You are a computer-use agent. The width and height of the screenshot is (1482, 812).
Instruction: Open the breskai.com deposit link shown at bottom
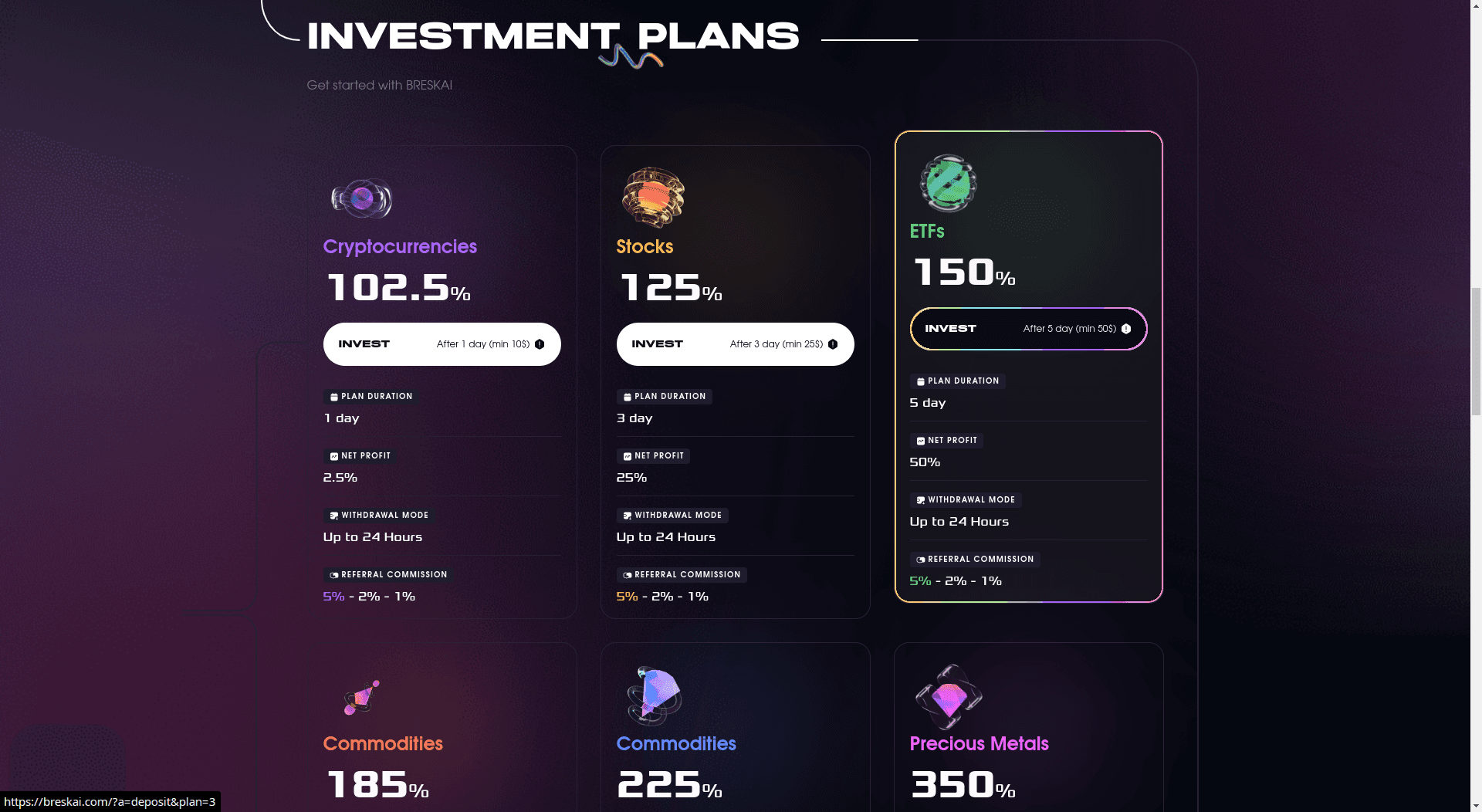(x=108, y=802)
